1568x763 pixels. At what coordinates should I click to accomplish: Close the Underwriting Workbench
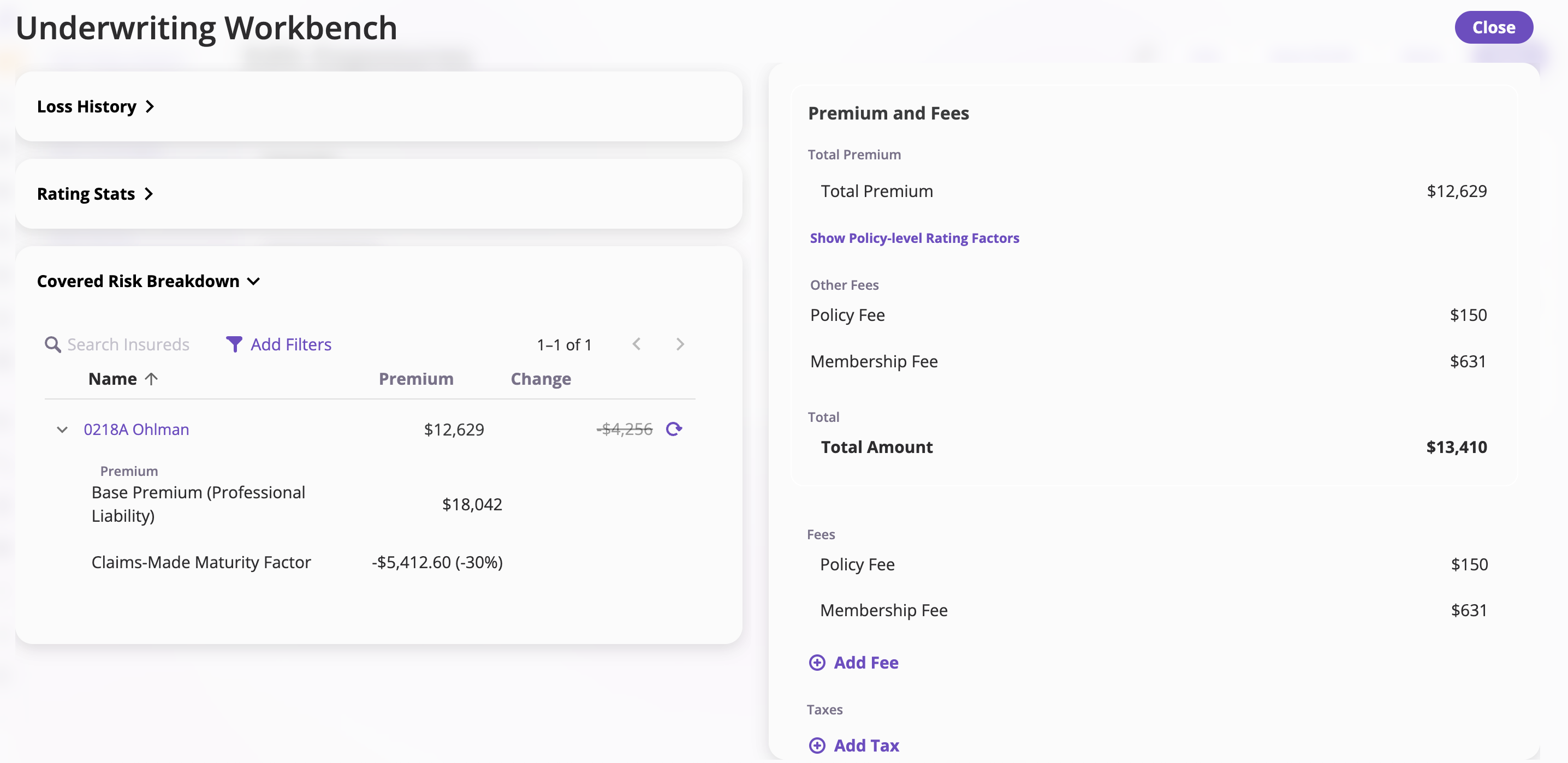1493,27
